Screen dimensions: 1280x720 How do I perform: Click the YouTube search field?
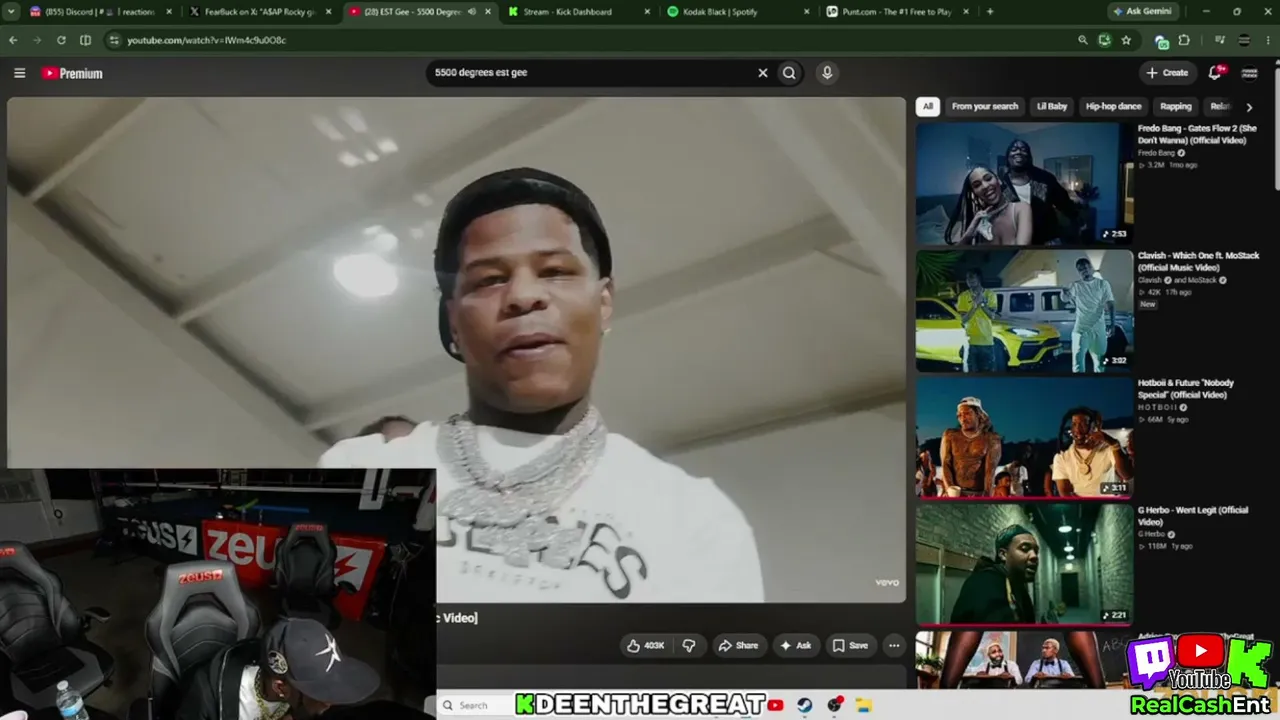click(590, 73)
